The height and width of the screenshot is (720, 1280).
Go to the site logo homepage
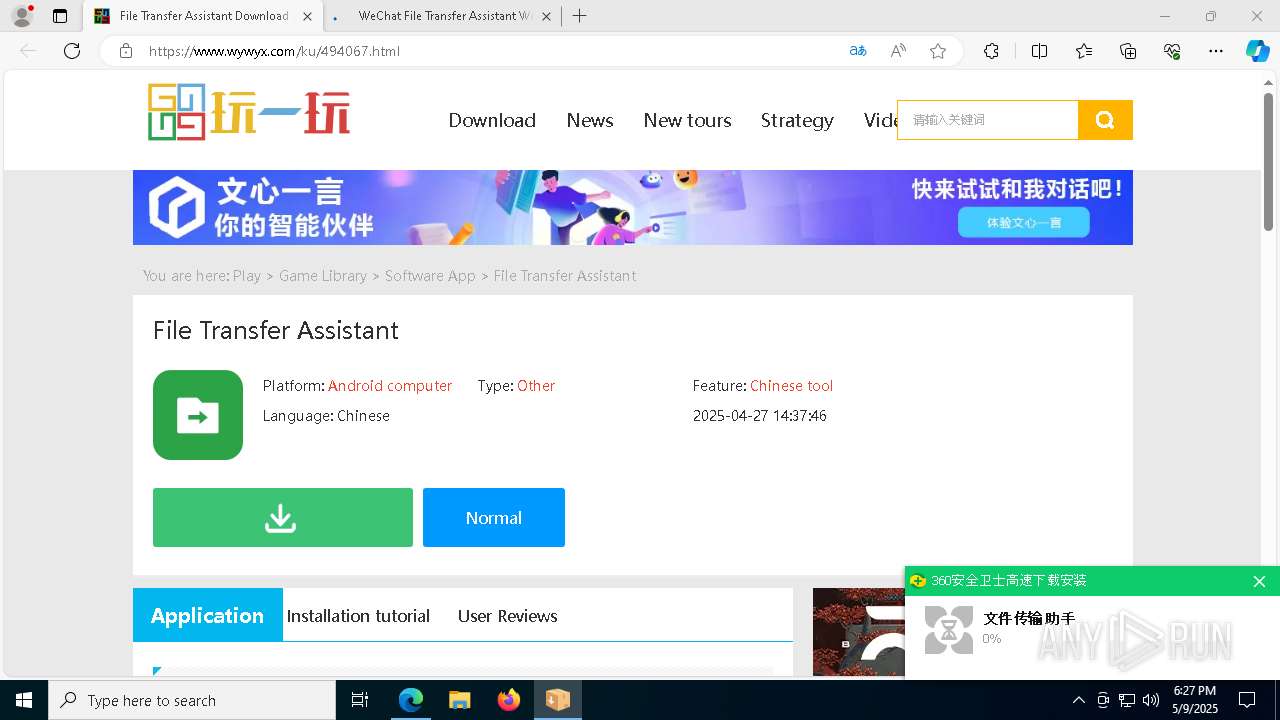[x=249, y=112]
